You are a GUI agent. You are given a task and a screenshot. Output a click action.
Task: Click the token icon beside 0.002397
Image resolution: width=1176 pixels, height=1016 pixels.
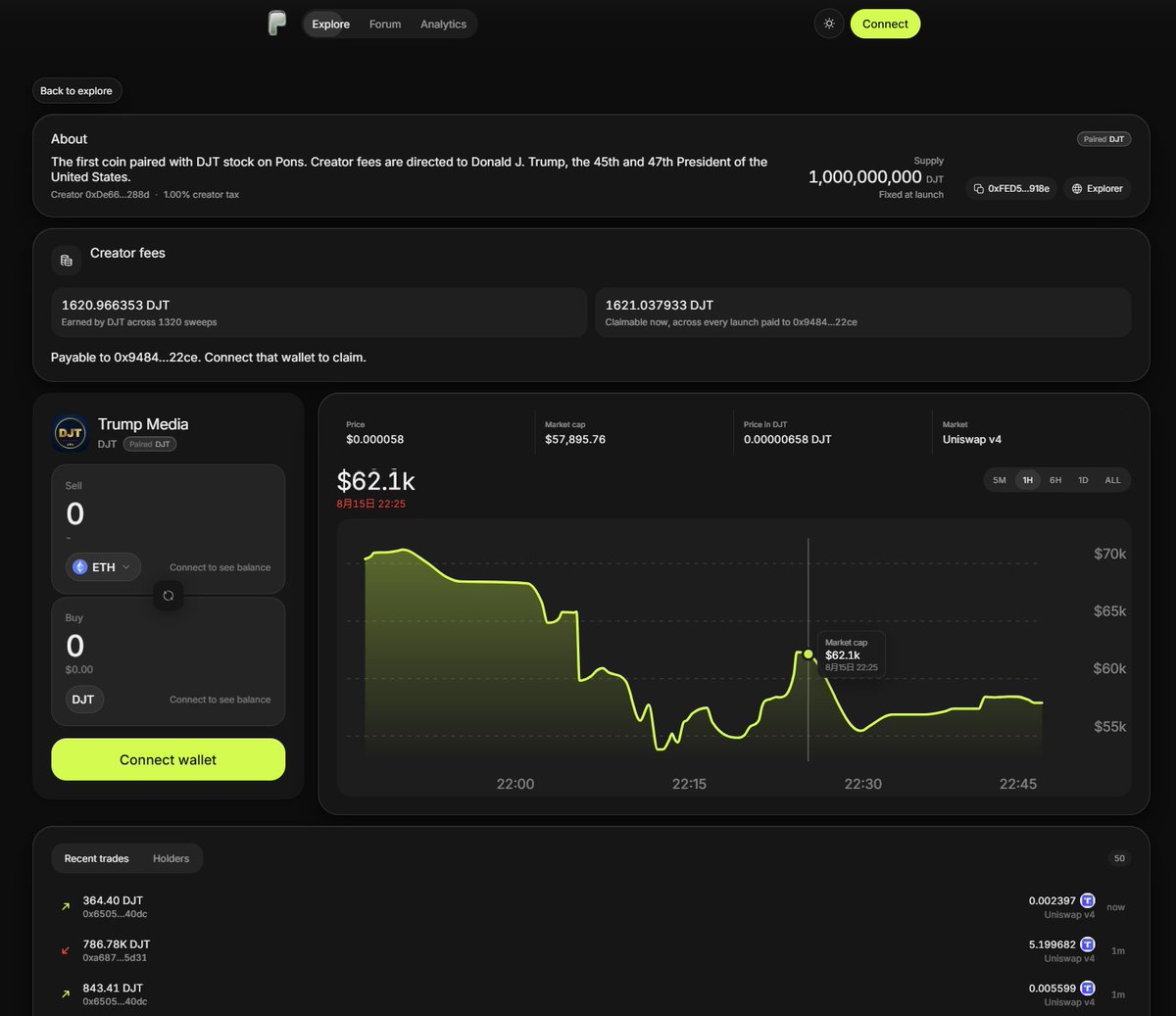pos(1088,900)
